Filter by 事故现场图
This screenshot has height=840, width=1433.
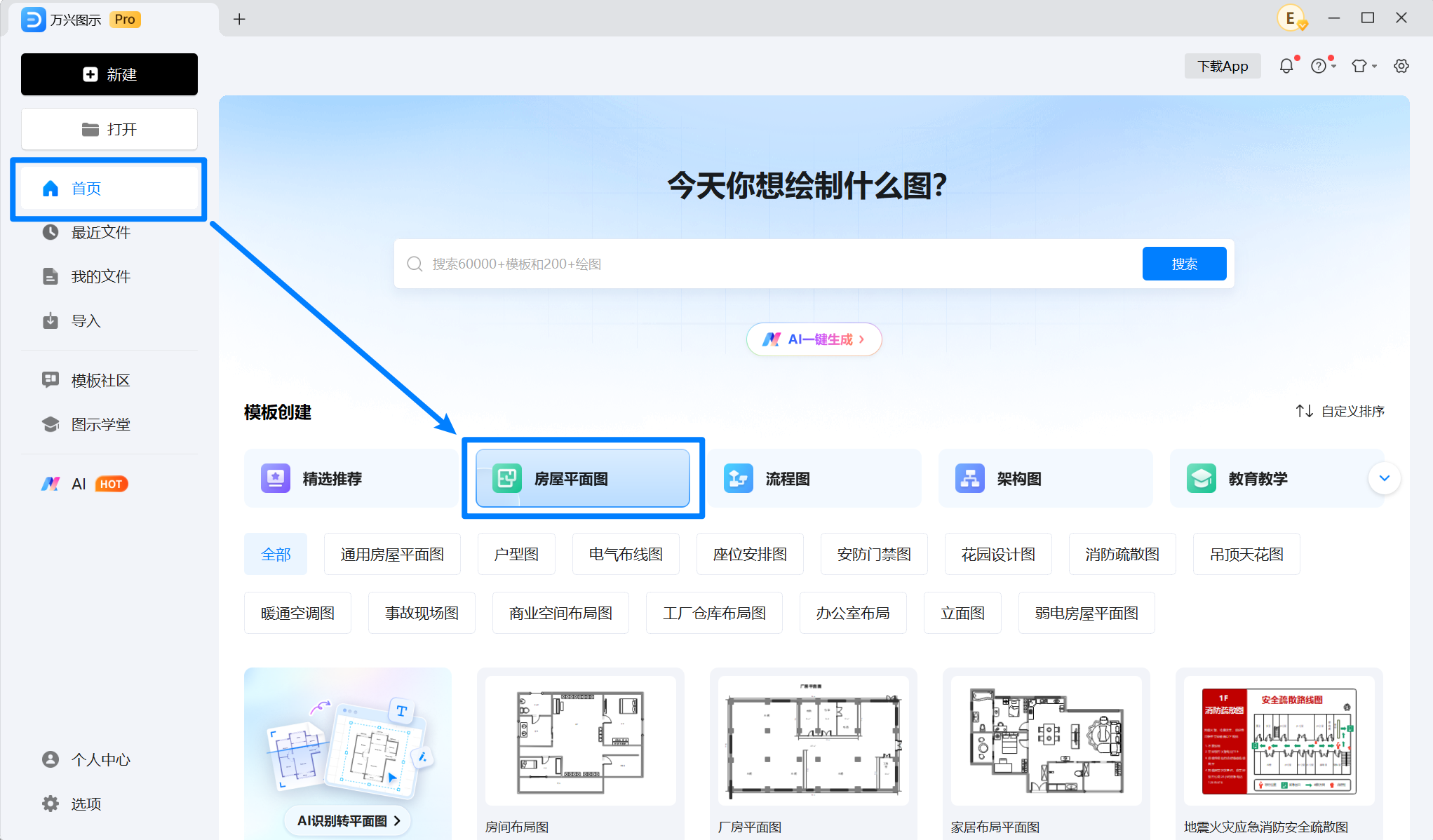point(422,613)
